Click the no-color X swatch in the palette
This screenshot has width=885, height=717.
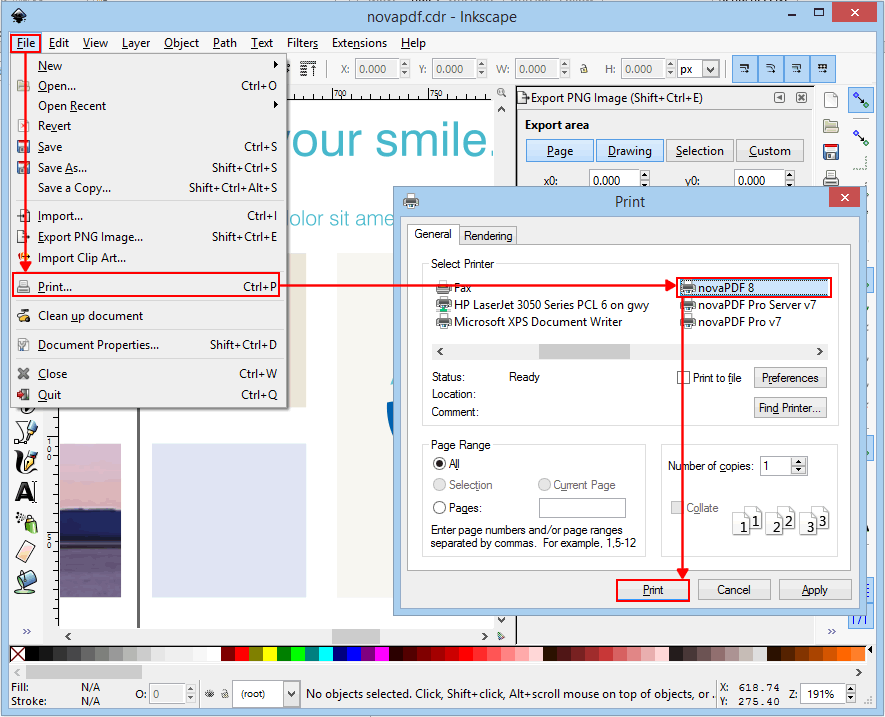click(x=17, y=654)
